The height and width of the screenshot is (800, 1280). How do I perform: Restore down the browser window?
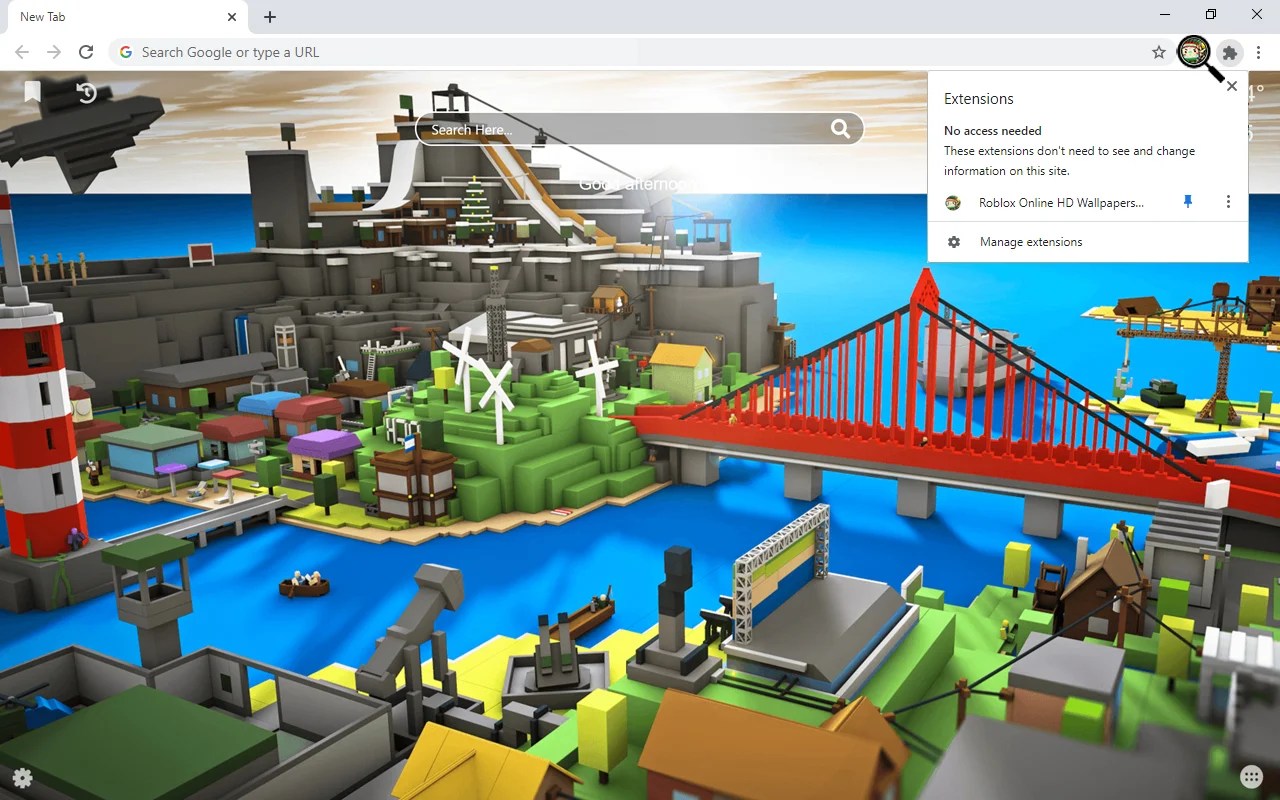(x=1211, y=15)
